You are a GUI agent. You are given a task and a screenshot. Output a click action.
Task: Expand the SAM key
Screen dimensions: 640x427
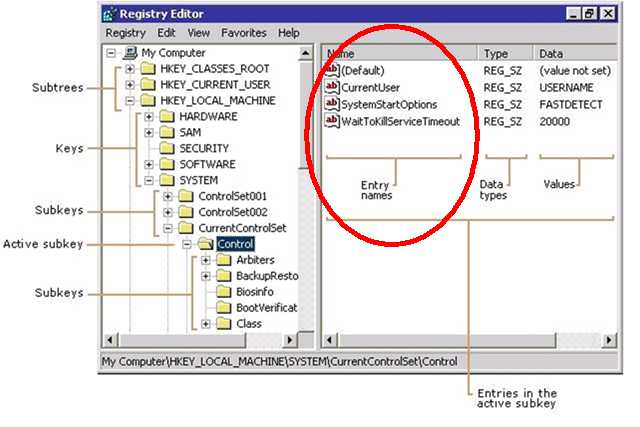(x=149, y=132)
